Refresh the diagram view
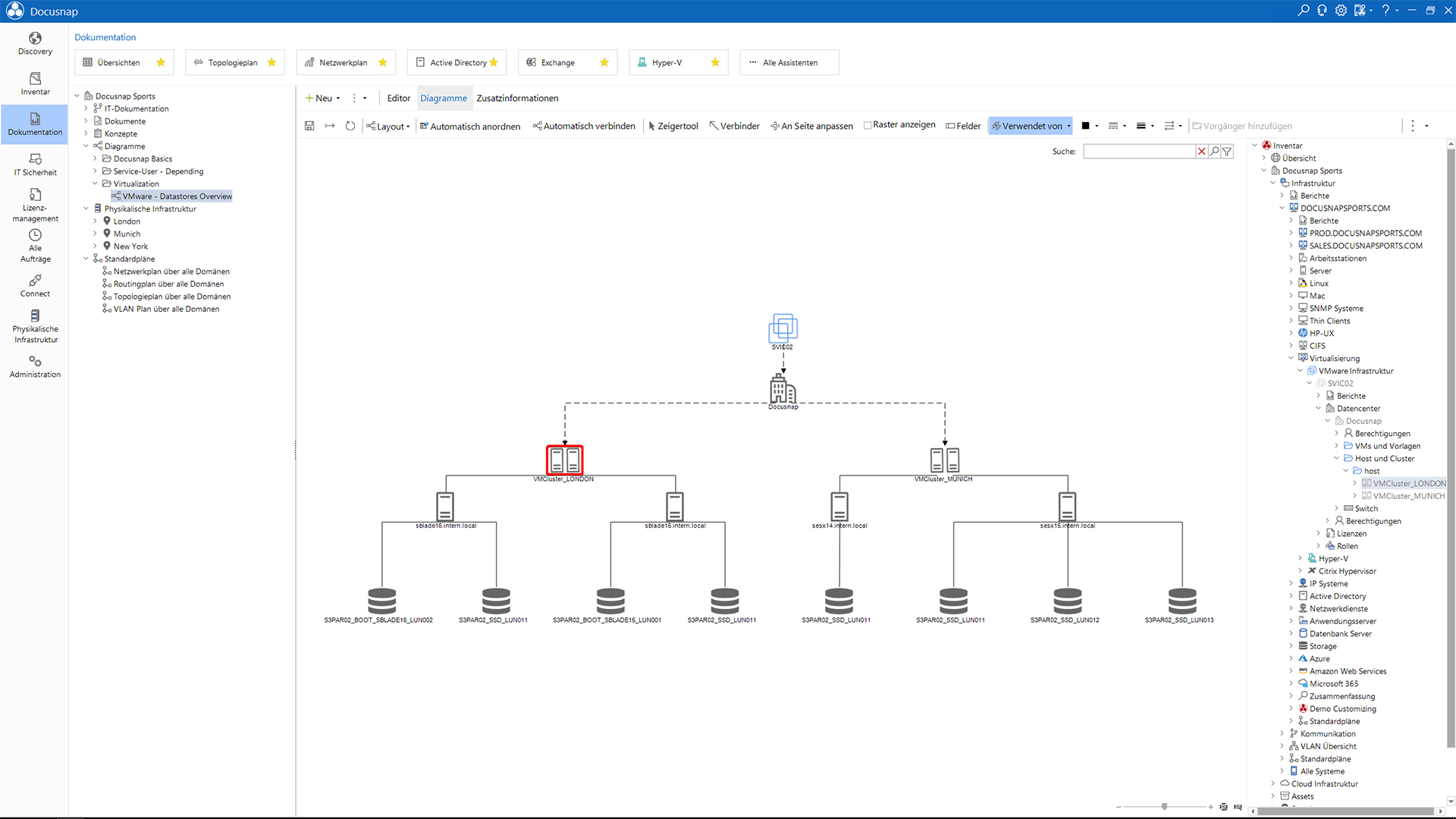 [x=350, y=126]
